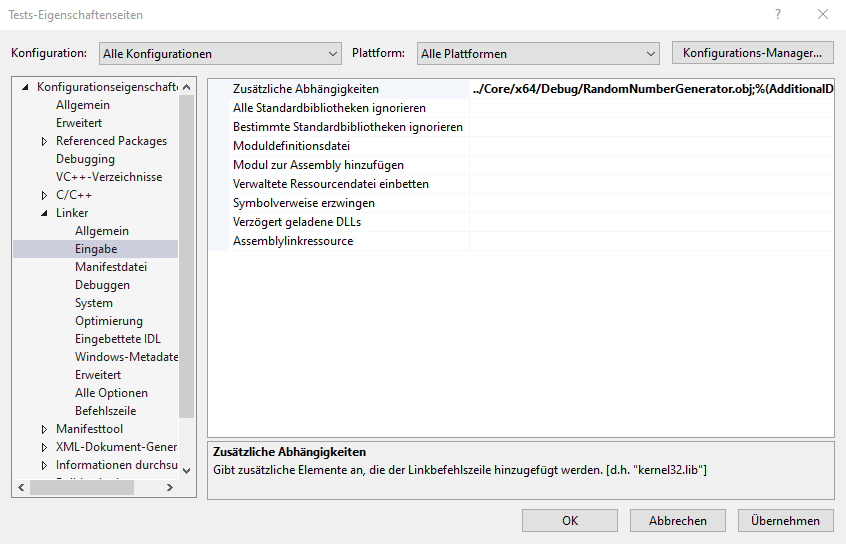The image size is (846, 544).
Task: Cancel with the Abbrechen button
Action: (678, 521)
